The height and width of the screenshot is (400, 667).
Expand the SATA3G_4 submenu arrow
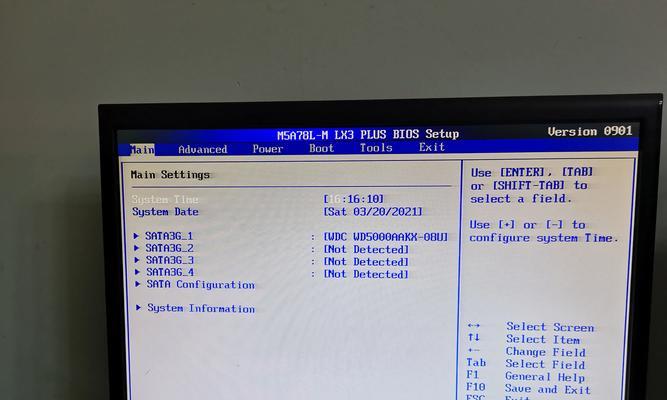[137, 271]
